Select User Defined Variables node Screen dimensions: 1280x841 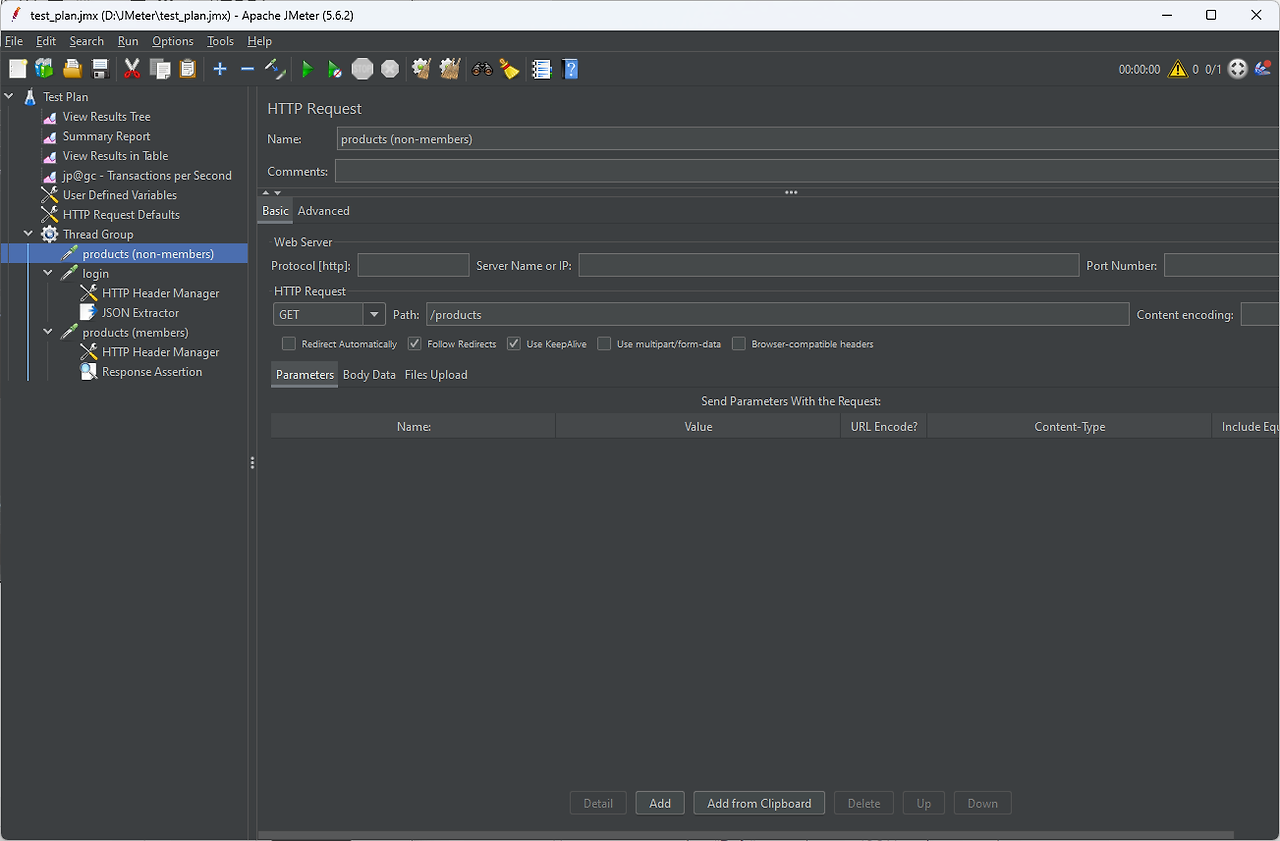[x=119, y=195]
